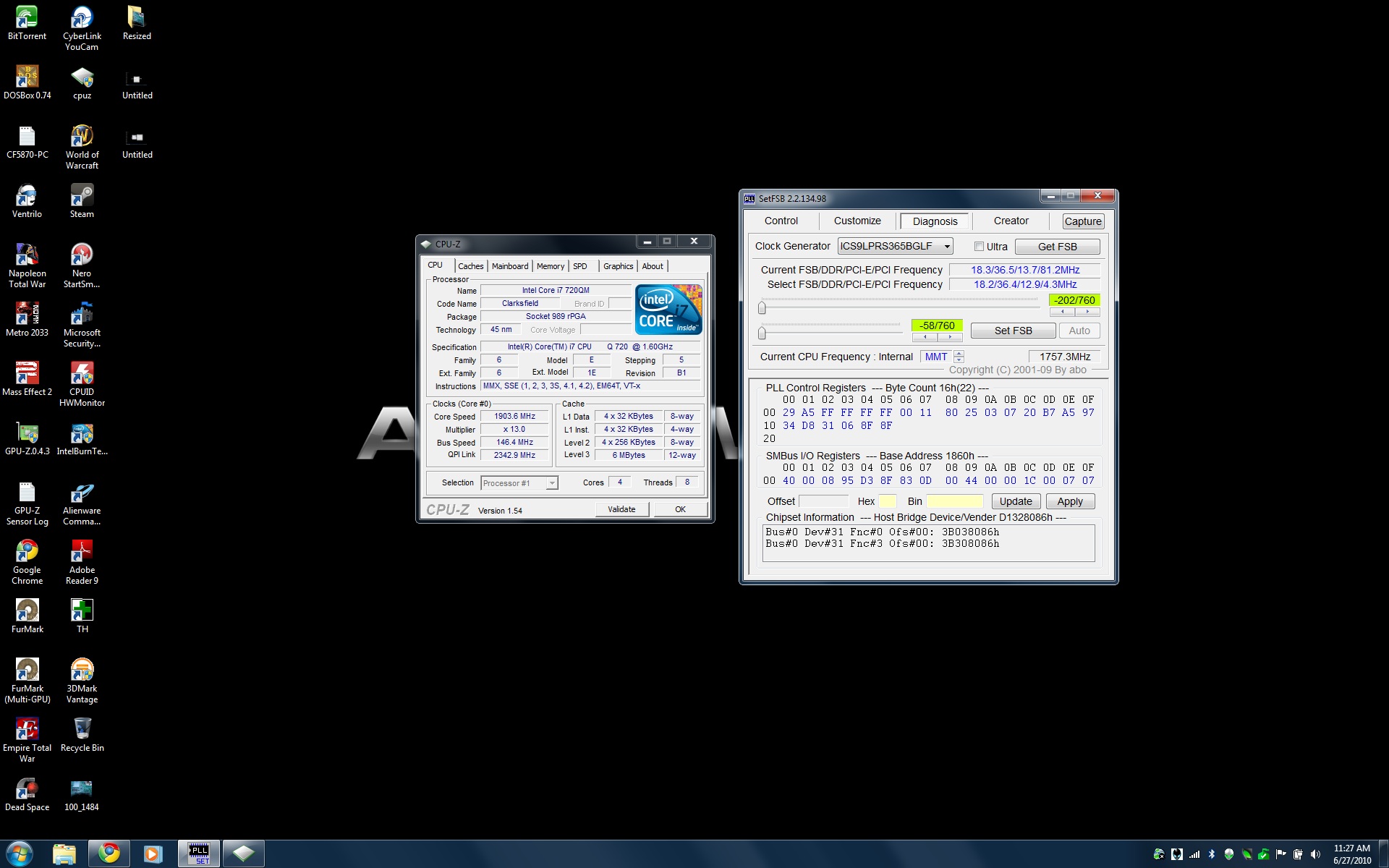Open the Creator tab in SetFSB
The height and width of the screenshot is (868, 1389).
(1011, 221)
